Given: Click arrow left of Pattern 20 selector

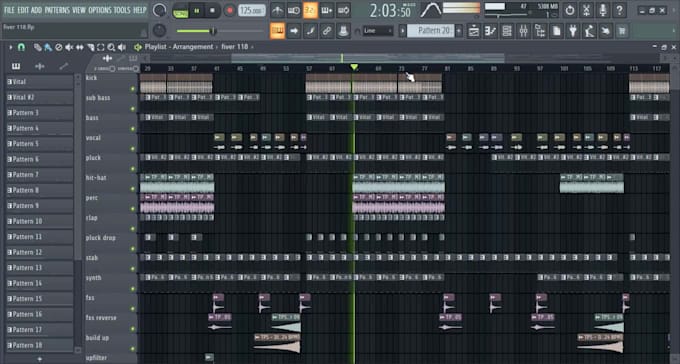Looking at the screenshot, I should 403,31.
